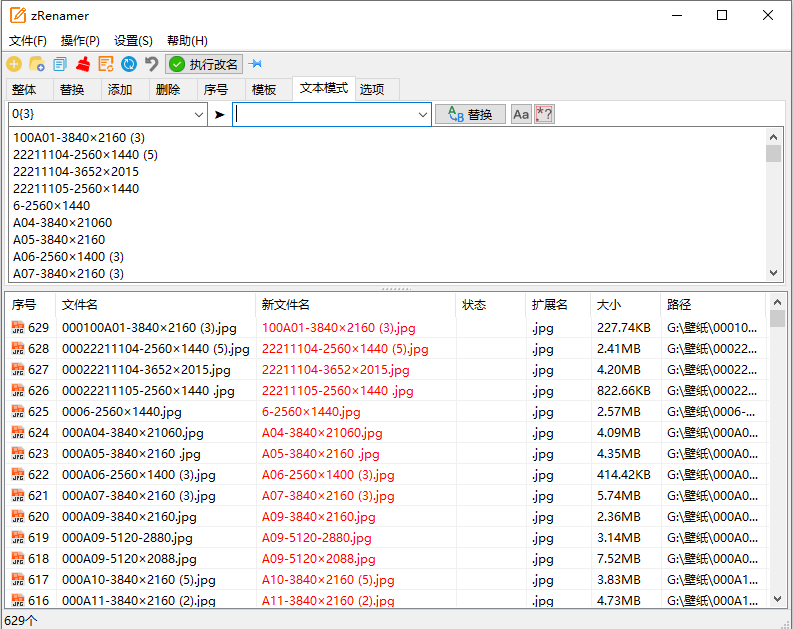The height and width of the screenshot is (629, 793).
Task: Click the 执行改名 button
Action: tap(204, 64)
